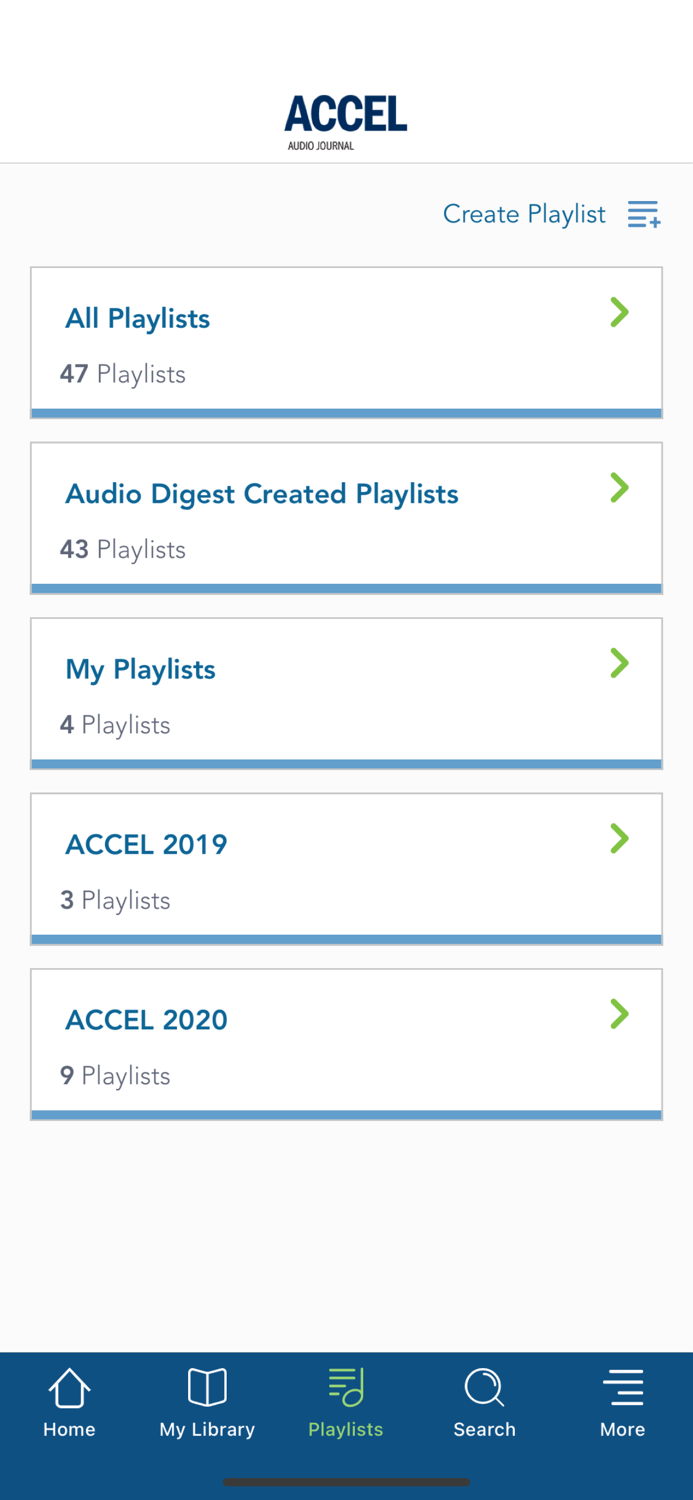Switch to the Search tab
The width and height of the screenshot is (693, 1500).
tap(484, 1402)
